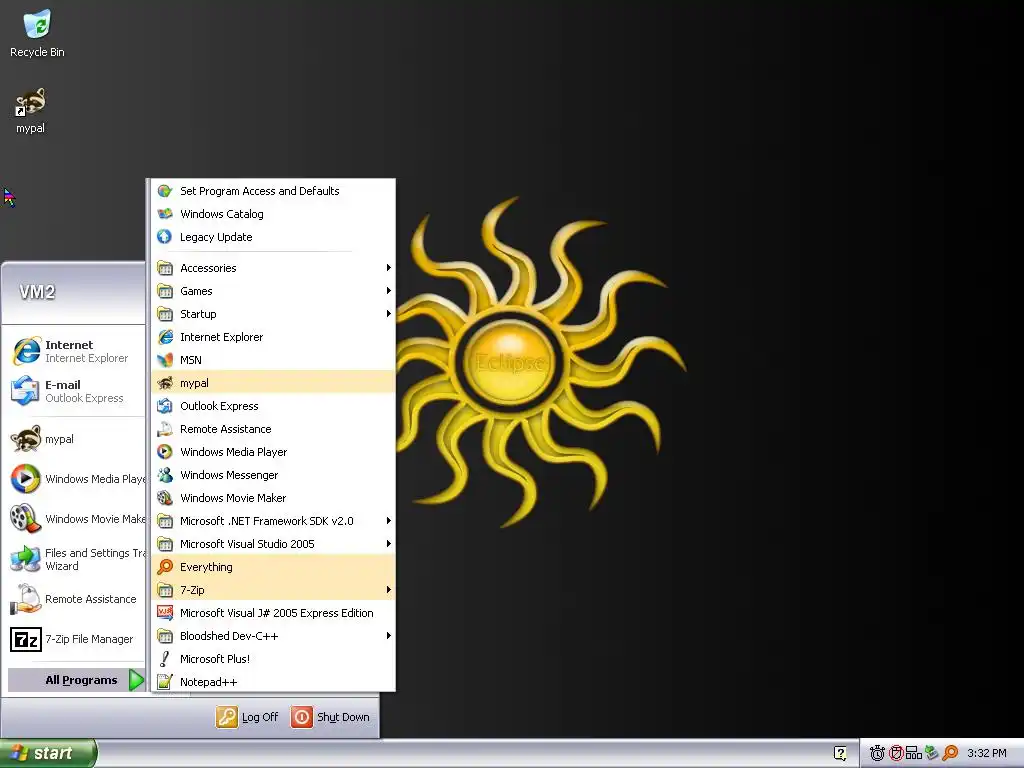The width and height of the screenshot is (1024, 768).
Task: Expand the Games submenu arrow
Action: [389, 291]
